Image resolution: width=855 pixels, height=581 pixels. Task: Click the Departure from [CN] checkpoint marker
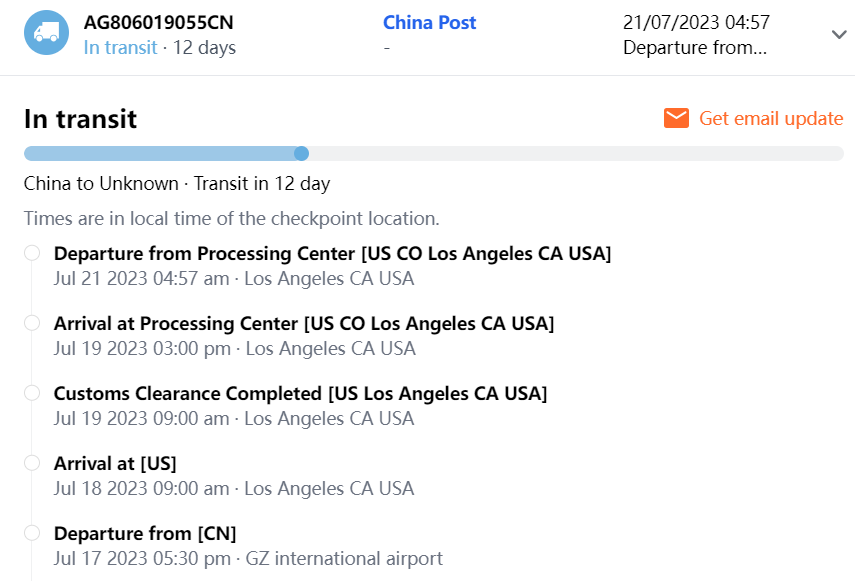(32, 533)
